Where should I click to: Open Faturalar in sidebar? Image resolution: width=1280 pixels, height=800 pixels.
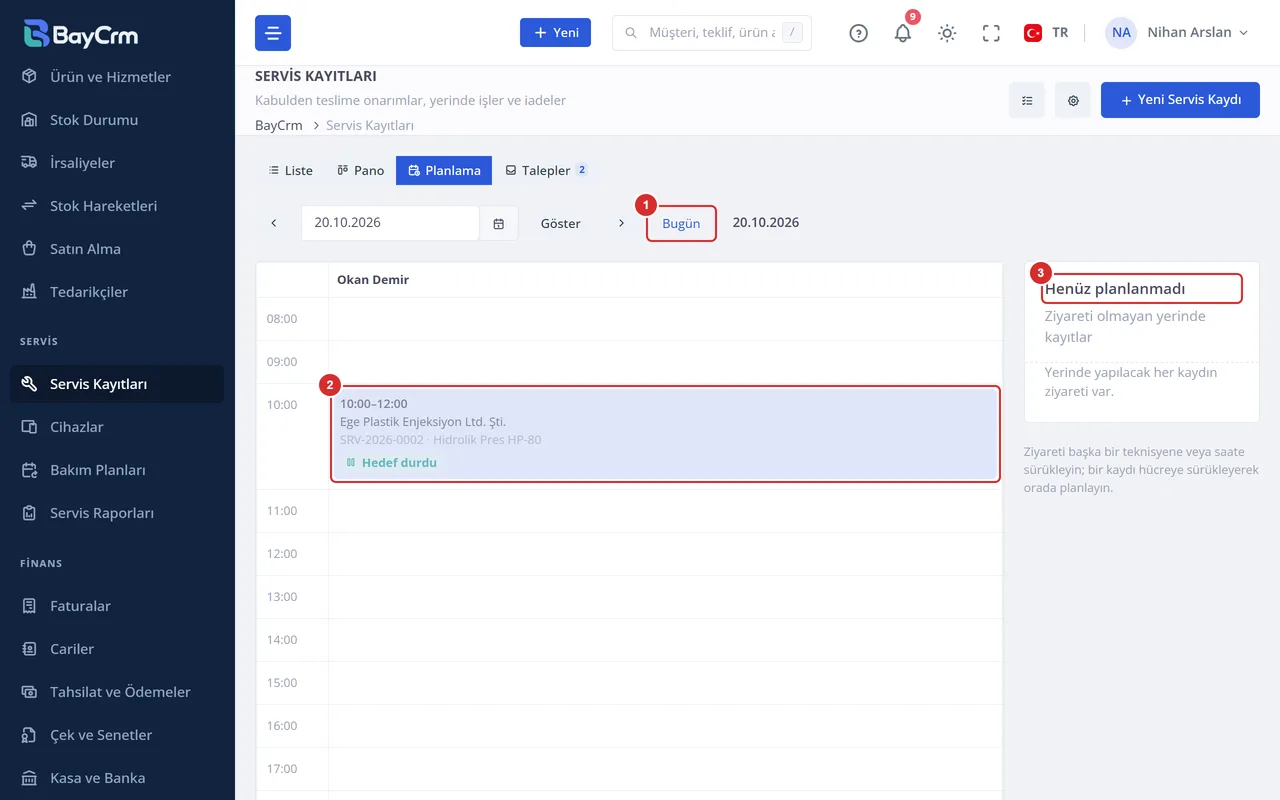click(117, 606)
